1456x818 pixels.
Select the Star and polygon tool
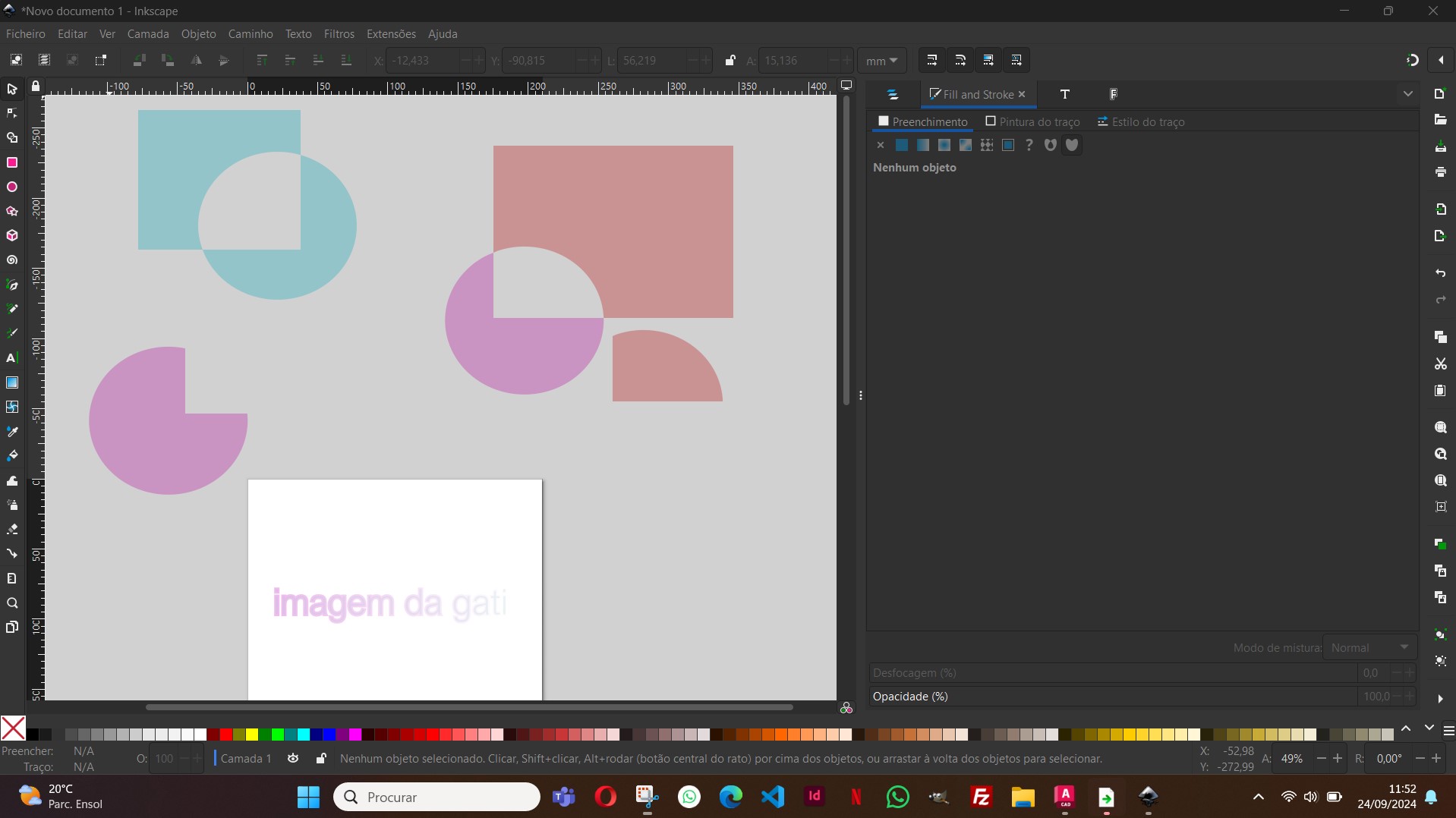(x=12, y=211)
